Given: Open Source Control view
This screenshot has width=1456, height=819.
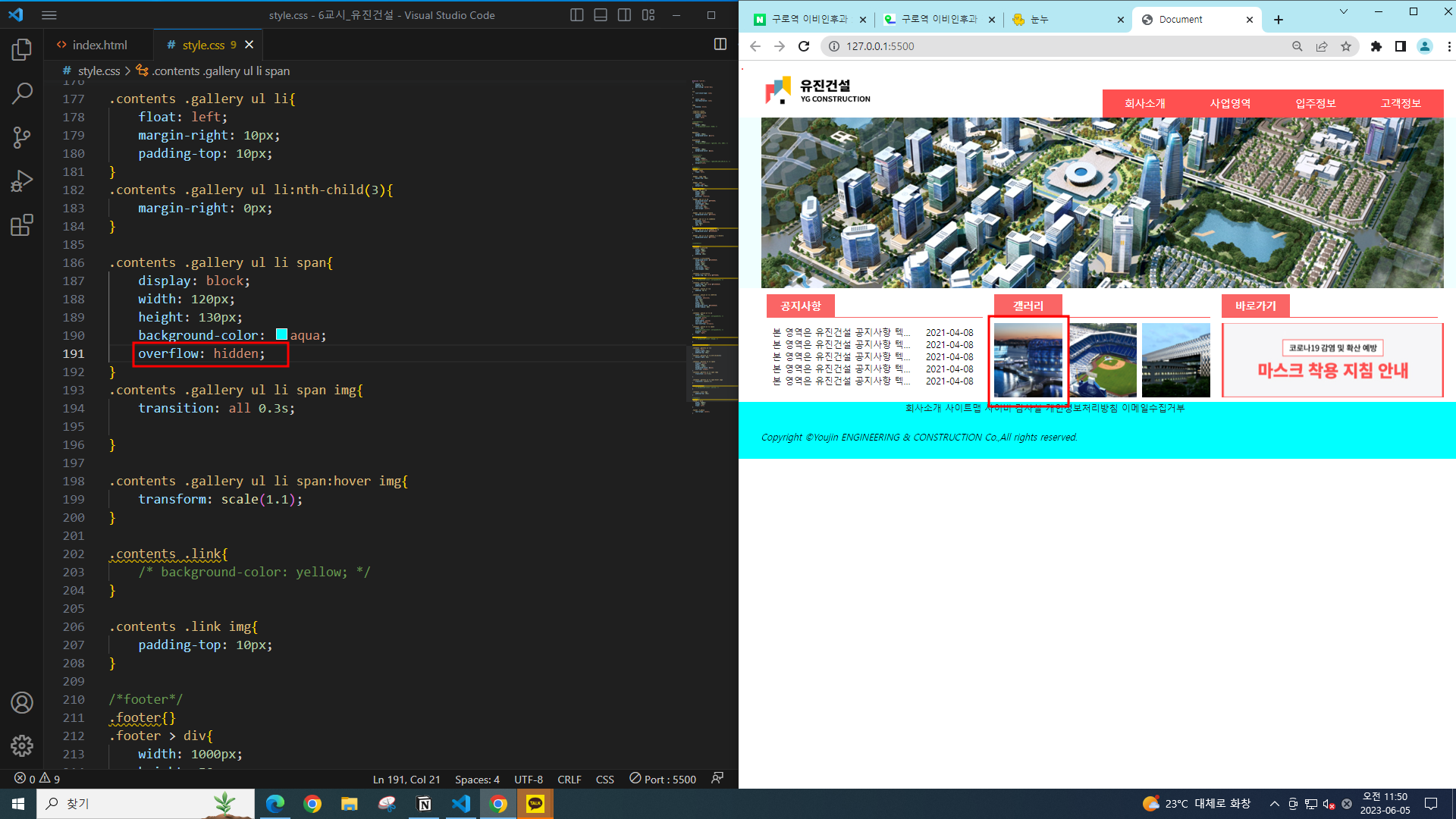Looking at the screenshot, I should click(22, 137).
